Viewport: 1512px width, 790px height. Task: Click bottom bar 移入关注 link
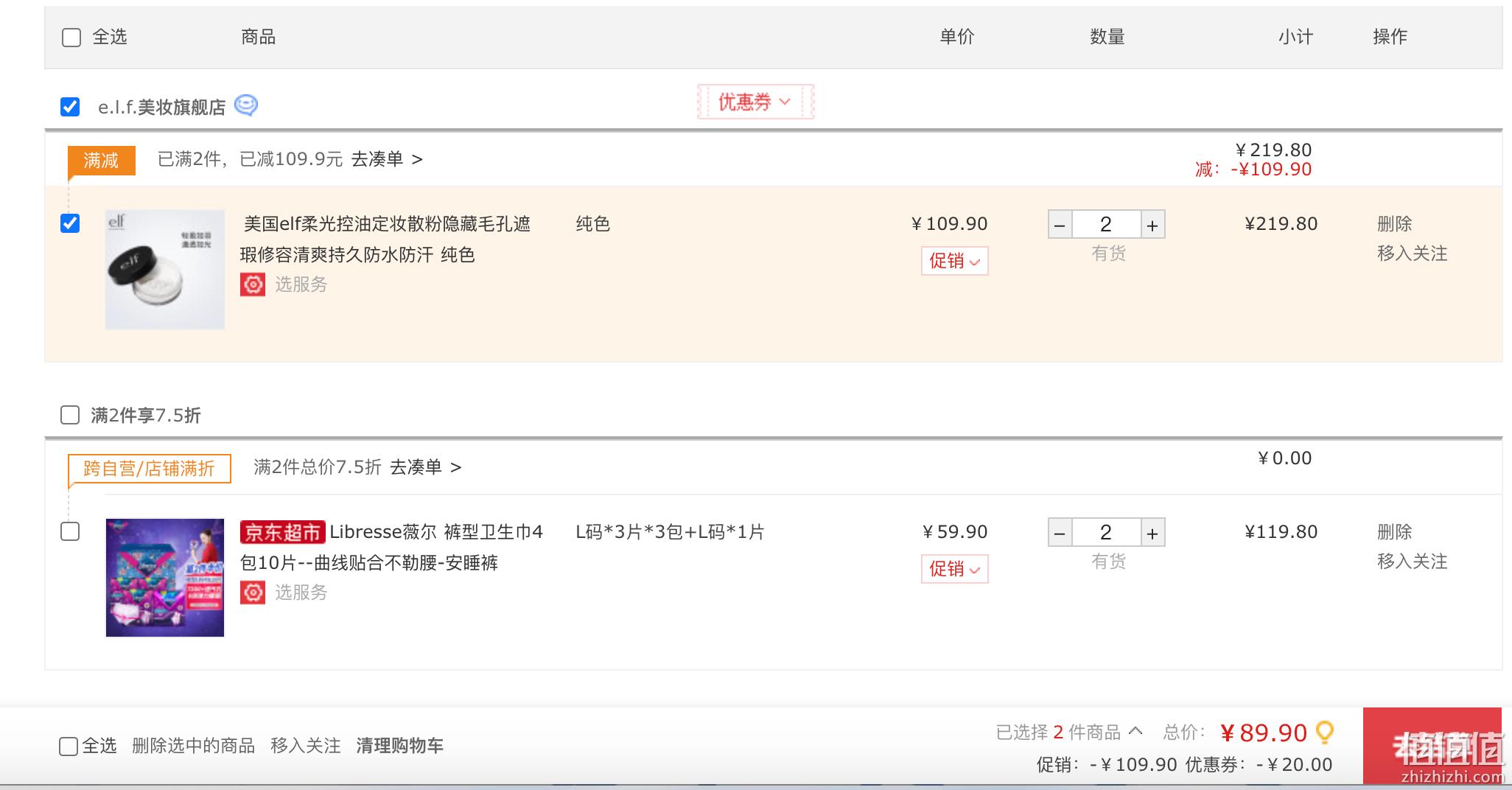(306, 746)
